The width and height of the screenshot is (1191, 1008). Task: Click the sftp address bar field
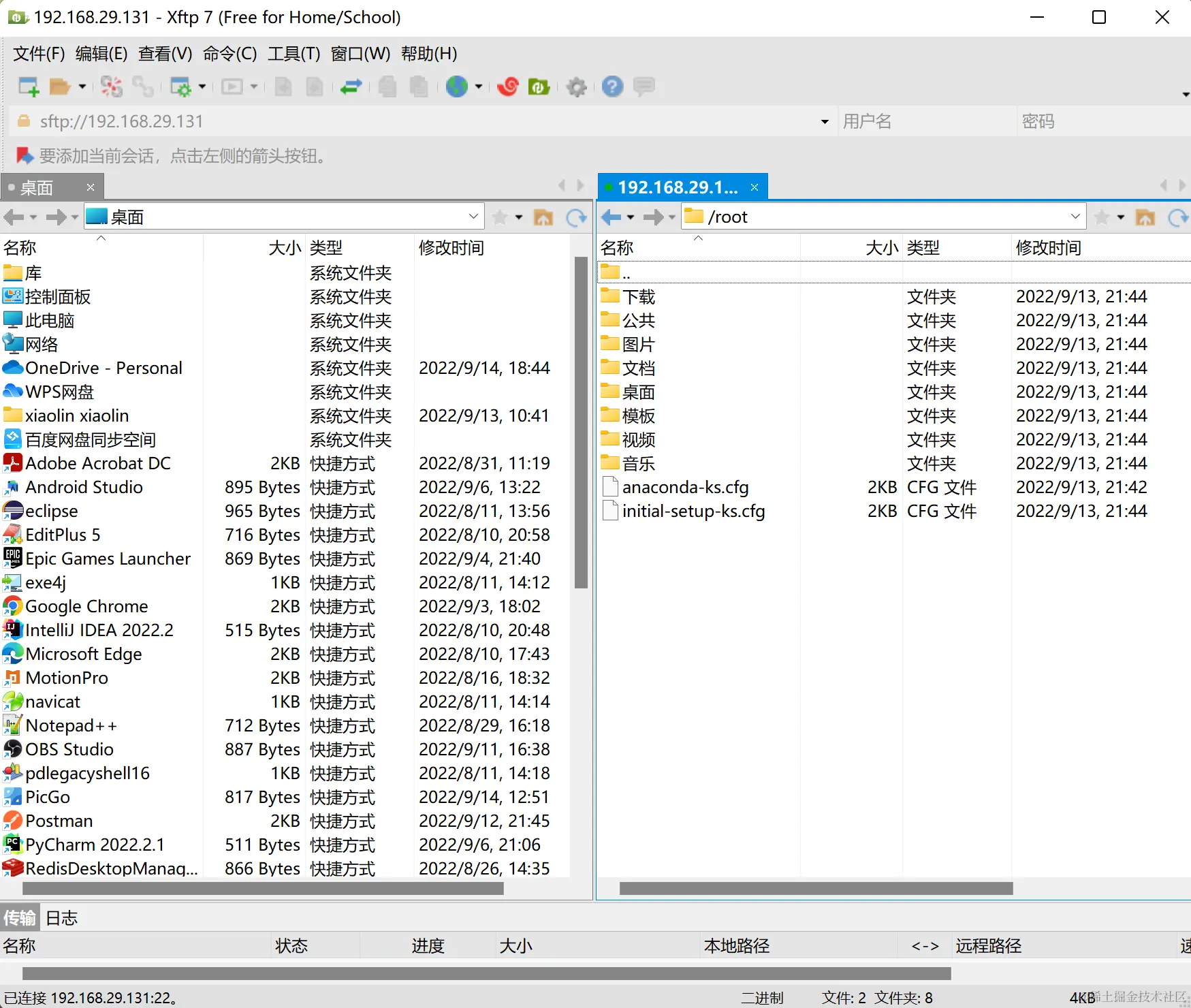(x=422, y=121)
